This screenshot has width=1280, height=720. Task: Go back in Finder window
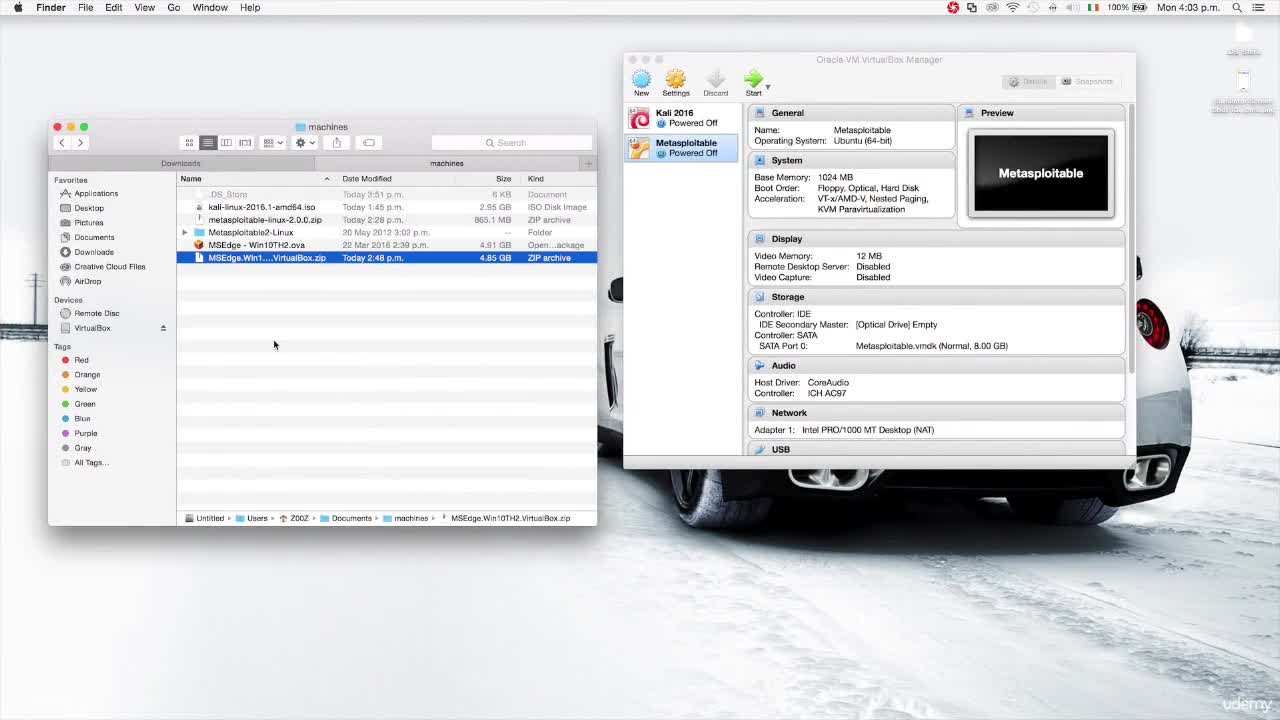click(x=62, y=143)
